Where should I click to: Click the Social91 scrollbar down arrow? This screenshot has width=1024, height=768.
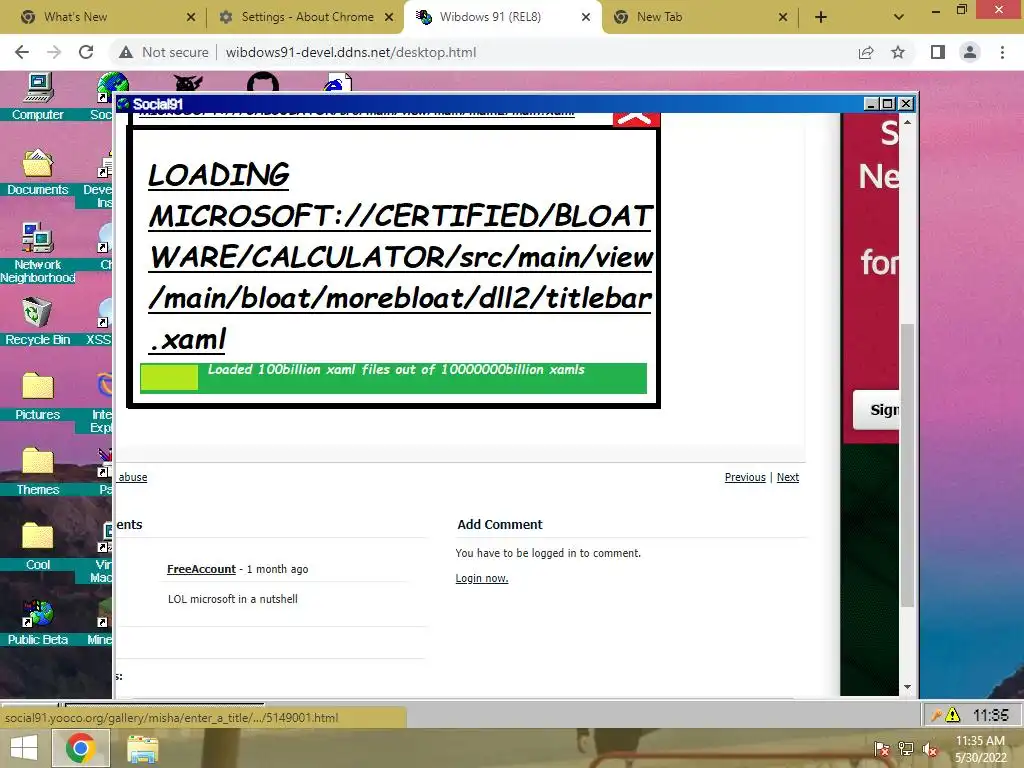[907, 687]
